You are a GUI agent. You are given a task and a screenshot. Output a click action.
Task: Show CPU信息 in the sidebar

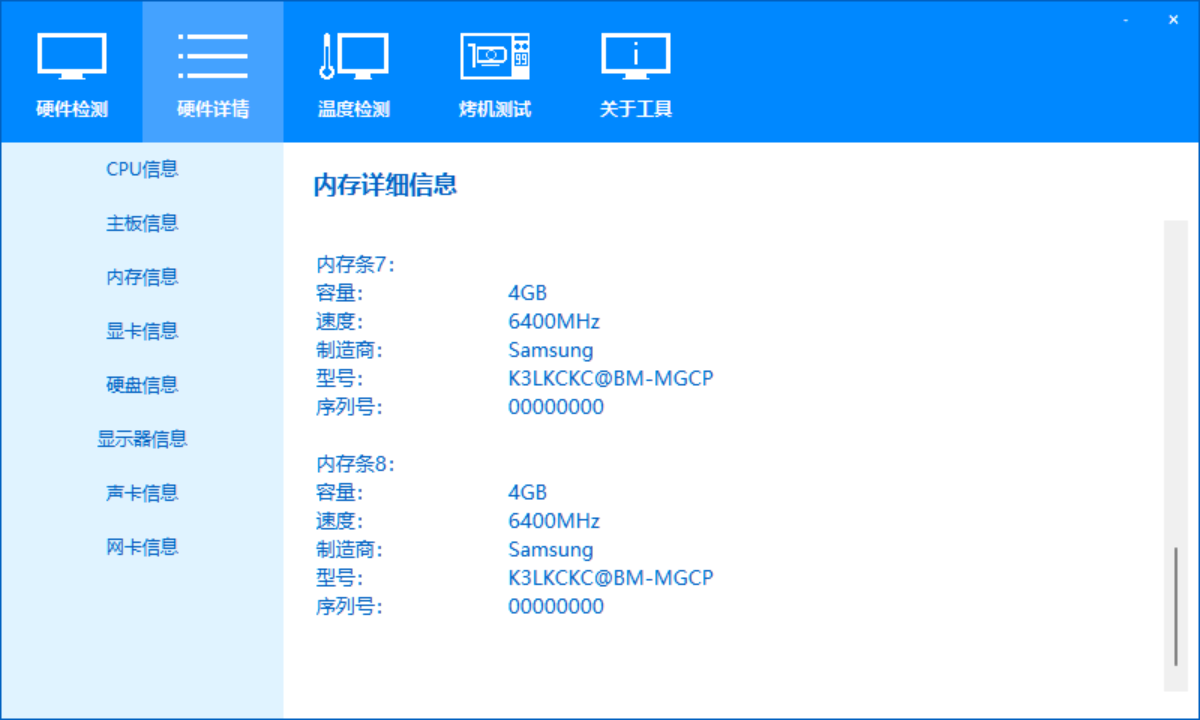point(142,169)
